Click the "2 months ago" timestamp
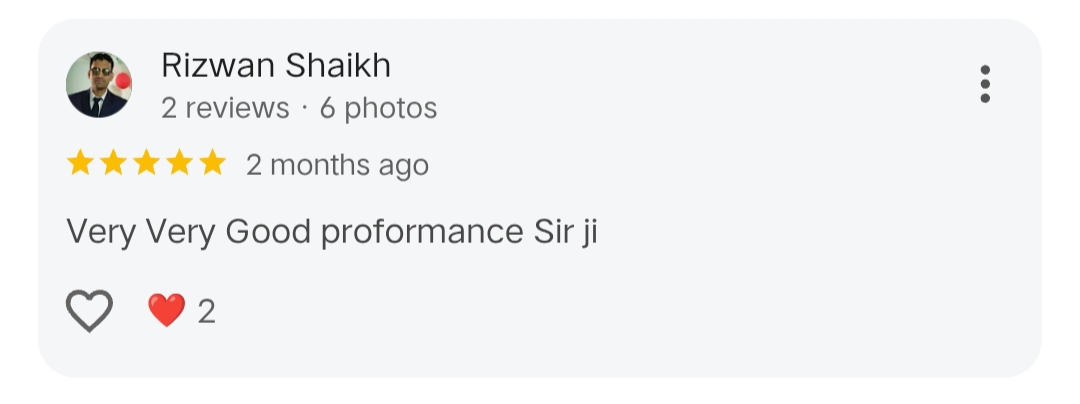The width and height of the screenshot is (1080, 404). coord(337,165)
